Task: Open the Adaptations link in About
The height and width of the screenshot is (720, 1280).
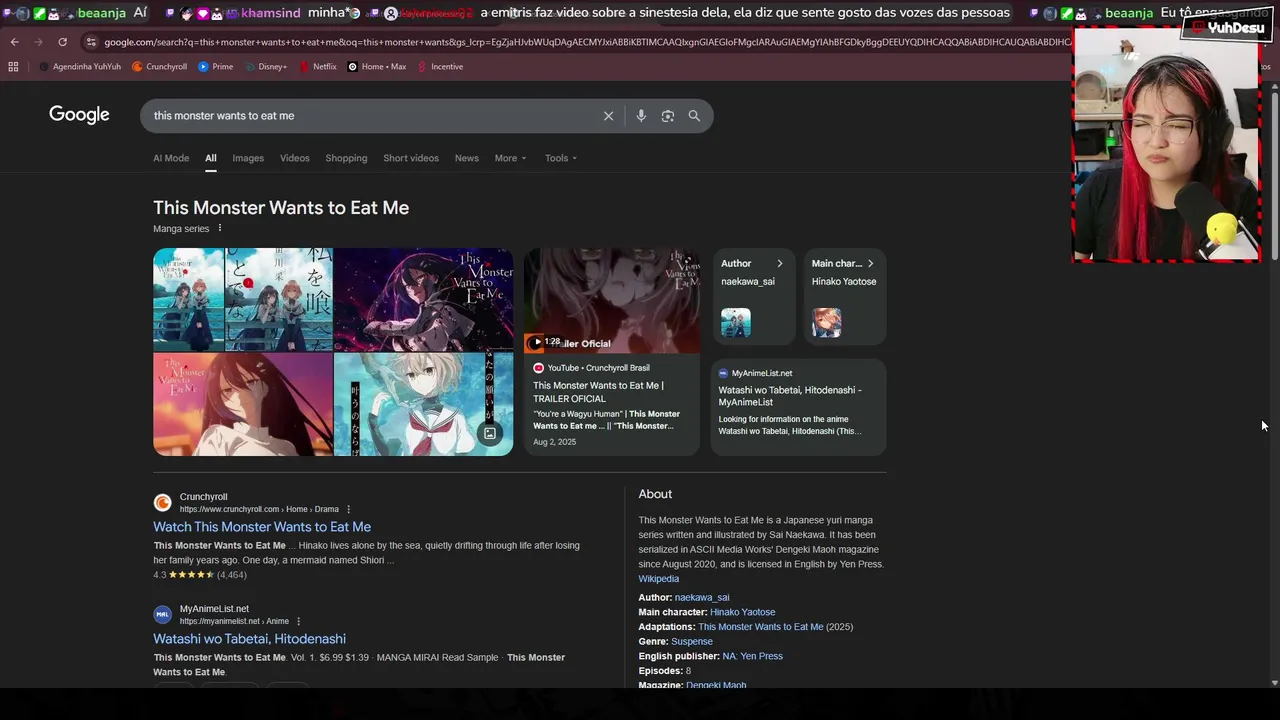Action: (x=761, y=627)
